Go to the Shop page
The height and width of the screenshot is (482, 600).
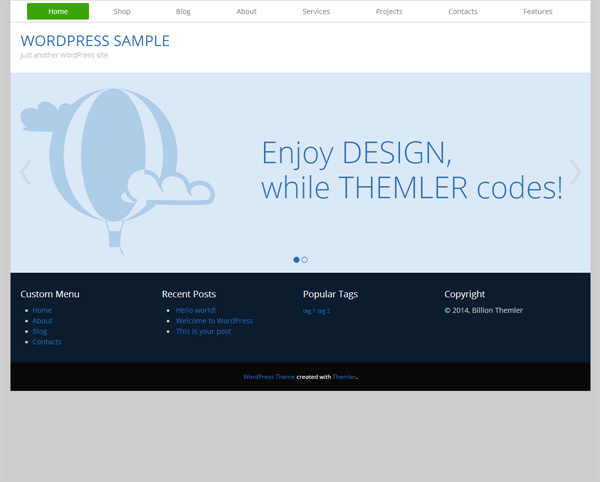[122, 12]
